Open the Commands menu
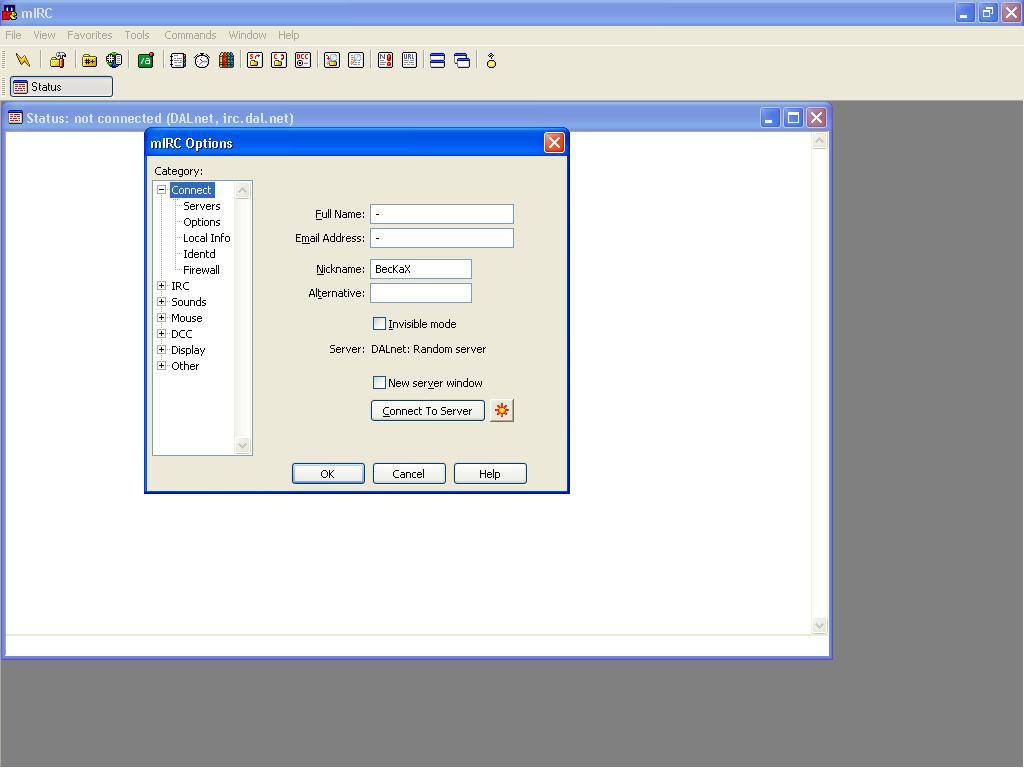 click(190, 35)
